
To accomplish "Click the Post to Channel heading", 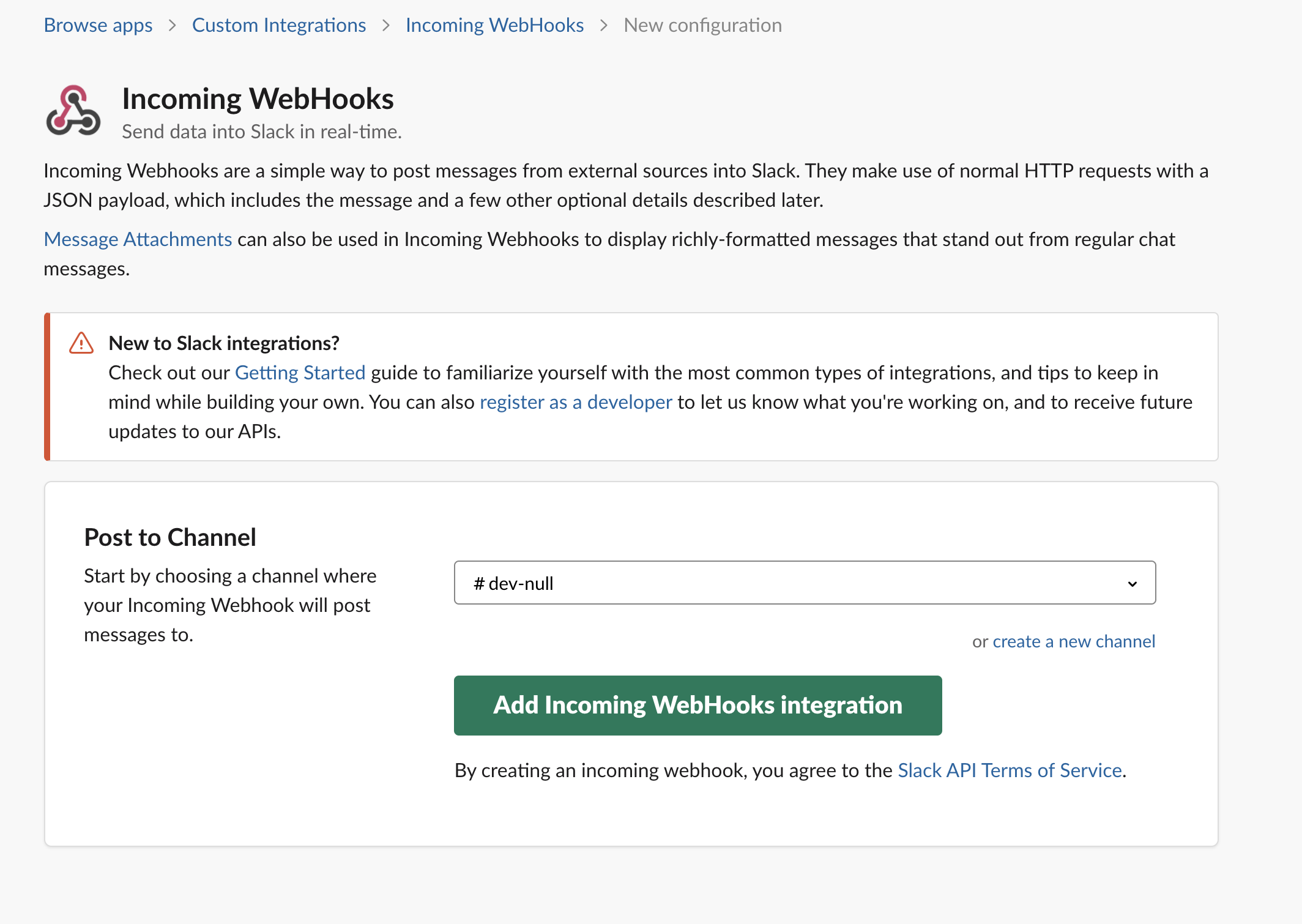I will click(x=170, y=537).
